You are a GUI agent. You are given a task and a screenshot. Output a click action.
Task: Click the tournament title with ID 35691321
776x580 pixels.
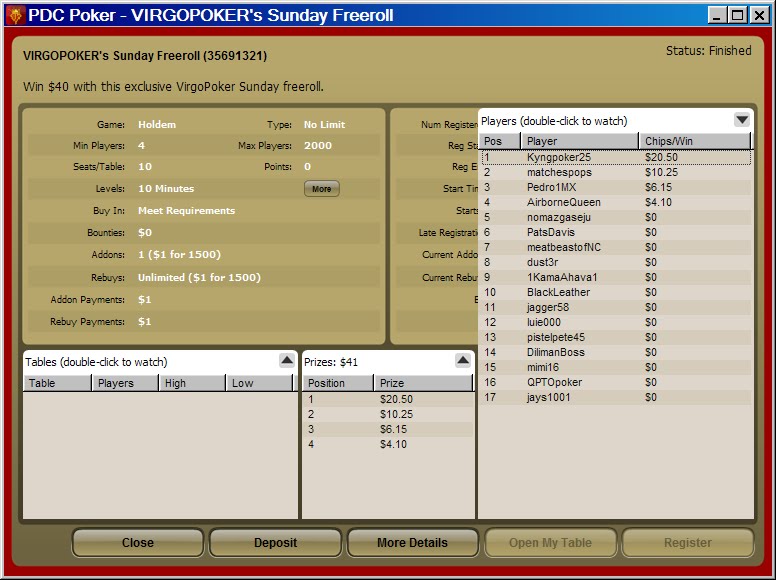tap(145, 56)
